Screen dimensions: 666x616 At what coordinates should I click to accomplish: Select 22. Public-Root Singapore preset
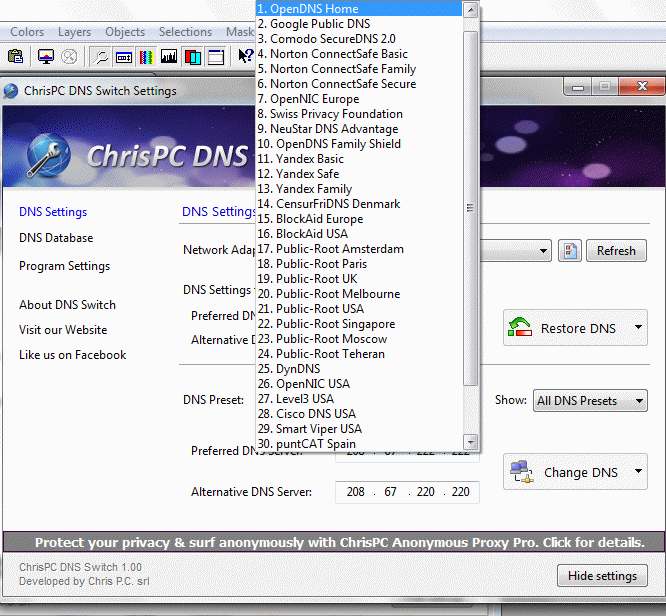[x=359, y=324]
